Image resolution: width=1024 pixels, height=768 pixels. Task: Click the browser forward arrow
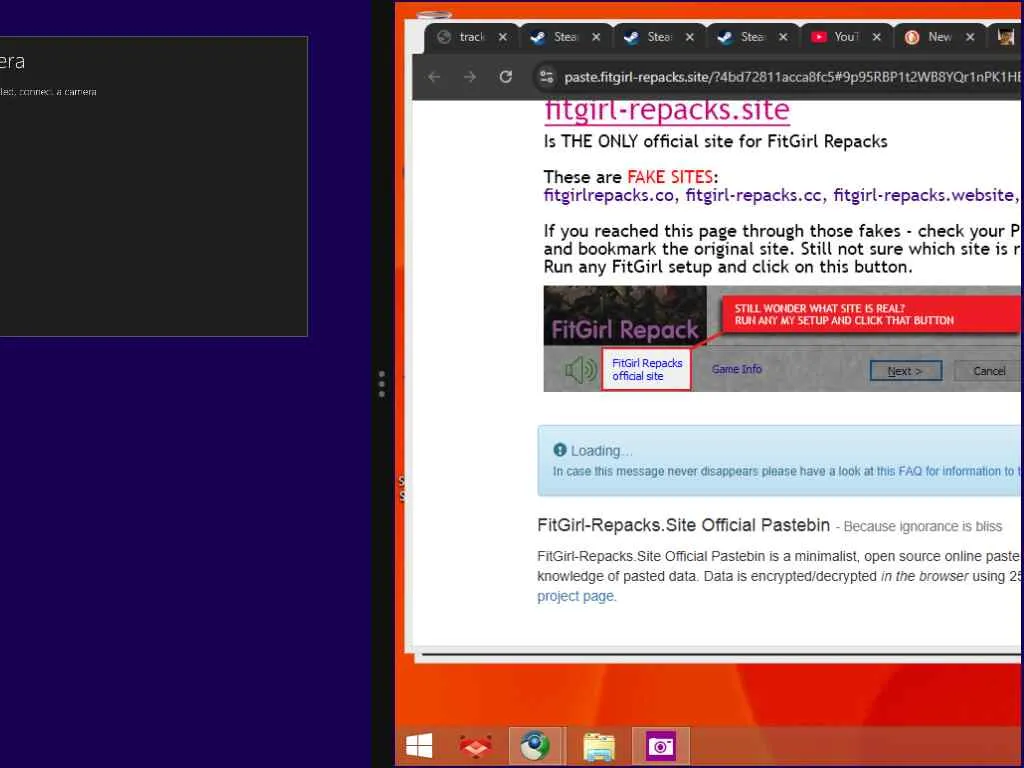tap(470, 77)
